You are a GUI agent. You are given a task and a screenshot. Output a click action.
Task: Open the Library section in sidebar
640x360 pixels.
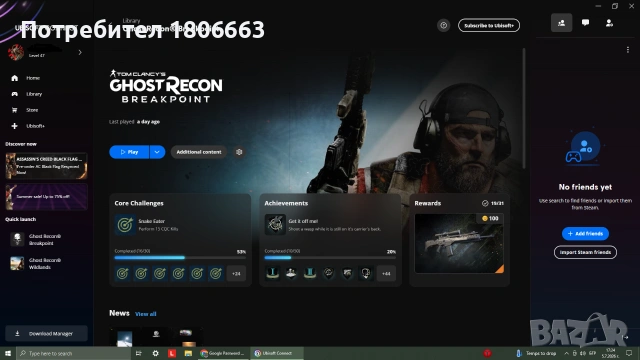pyautogui.click(x=34, y=94)
